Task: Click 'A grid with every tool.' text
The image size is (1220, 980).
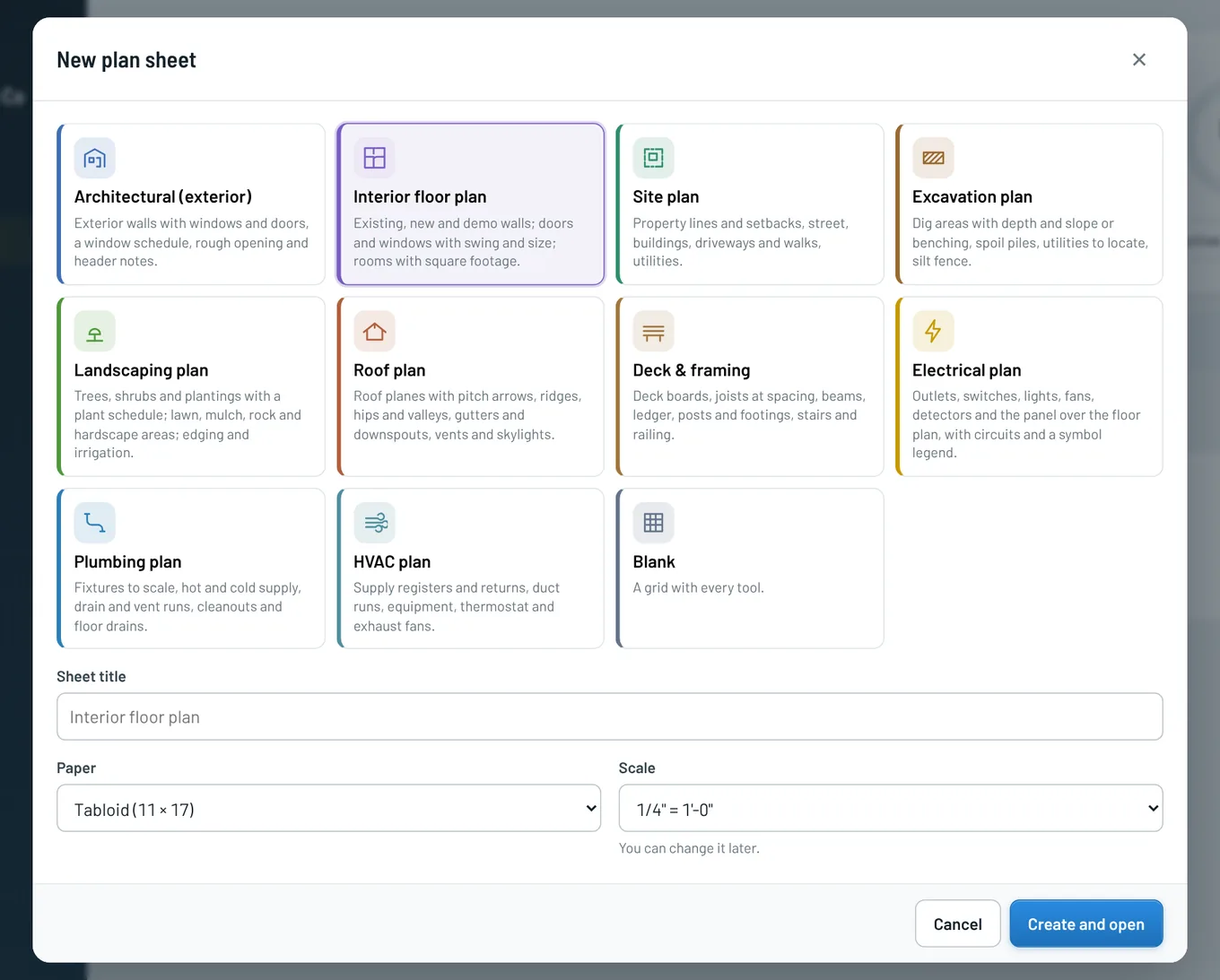Action: tap(699, 588)
